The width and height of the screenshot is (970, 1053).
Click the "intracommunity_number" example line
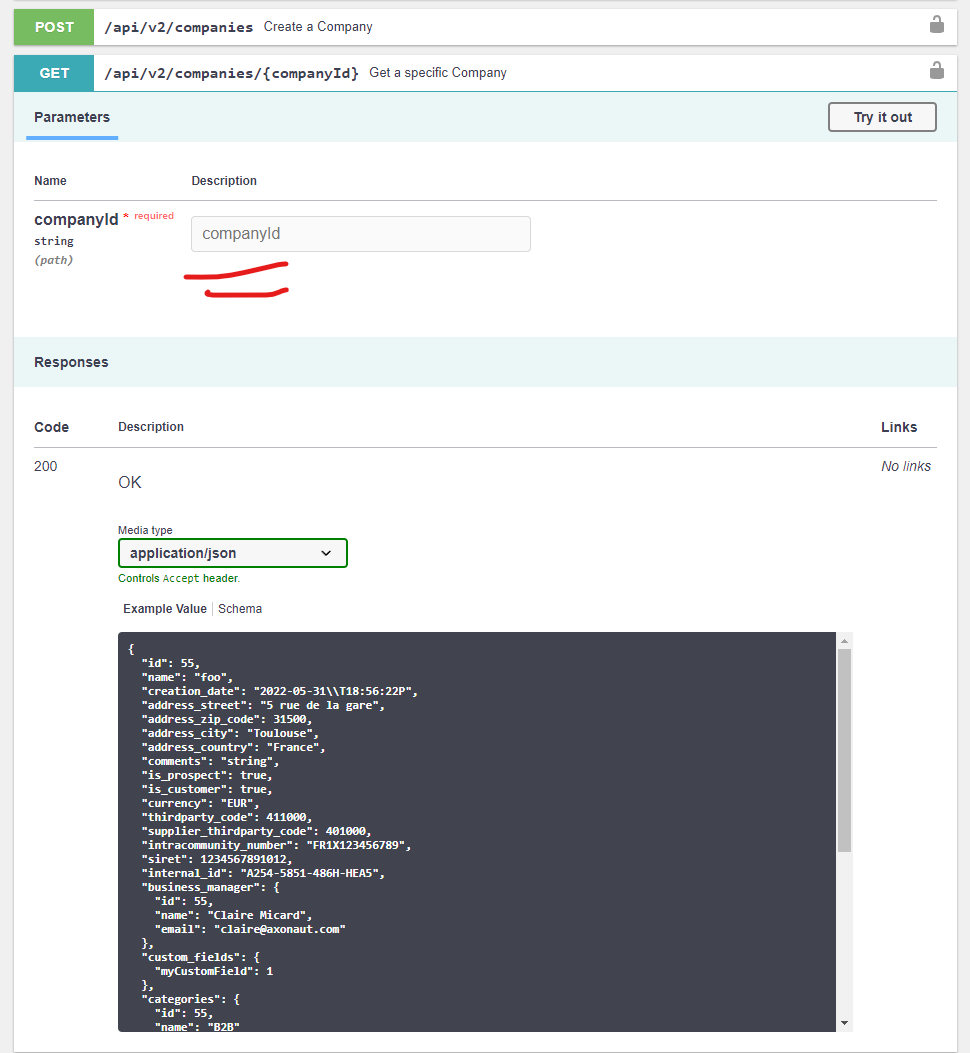276,845
